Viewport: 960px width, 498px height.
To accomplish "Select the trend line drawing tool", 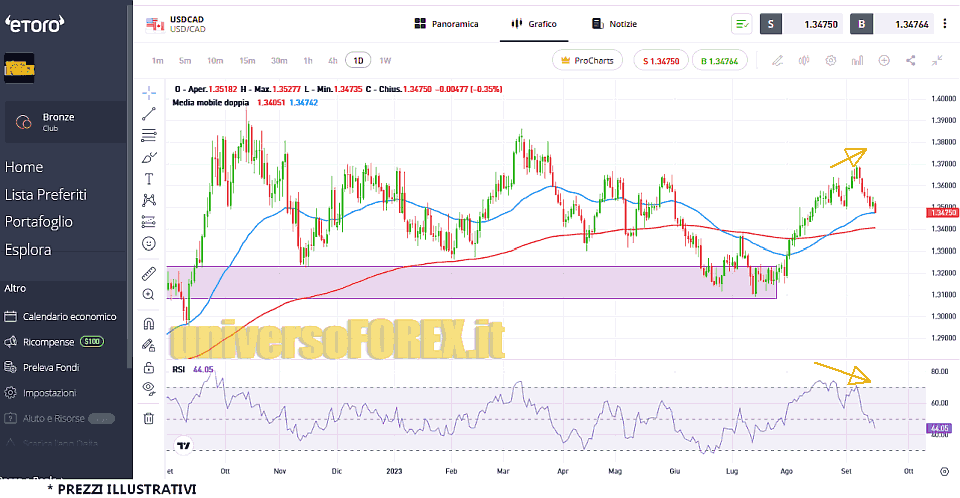I will click(149, 114).
